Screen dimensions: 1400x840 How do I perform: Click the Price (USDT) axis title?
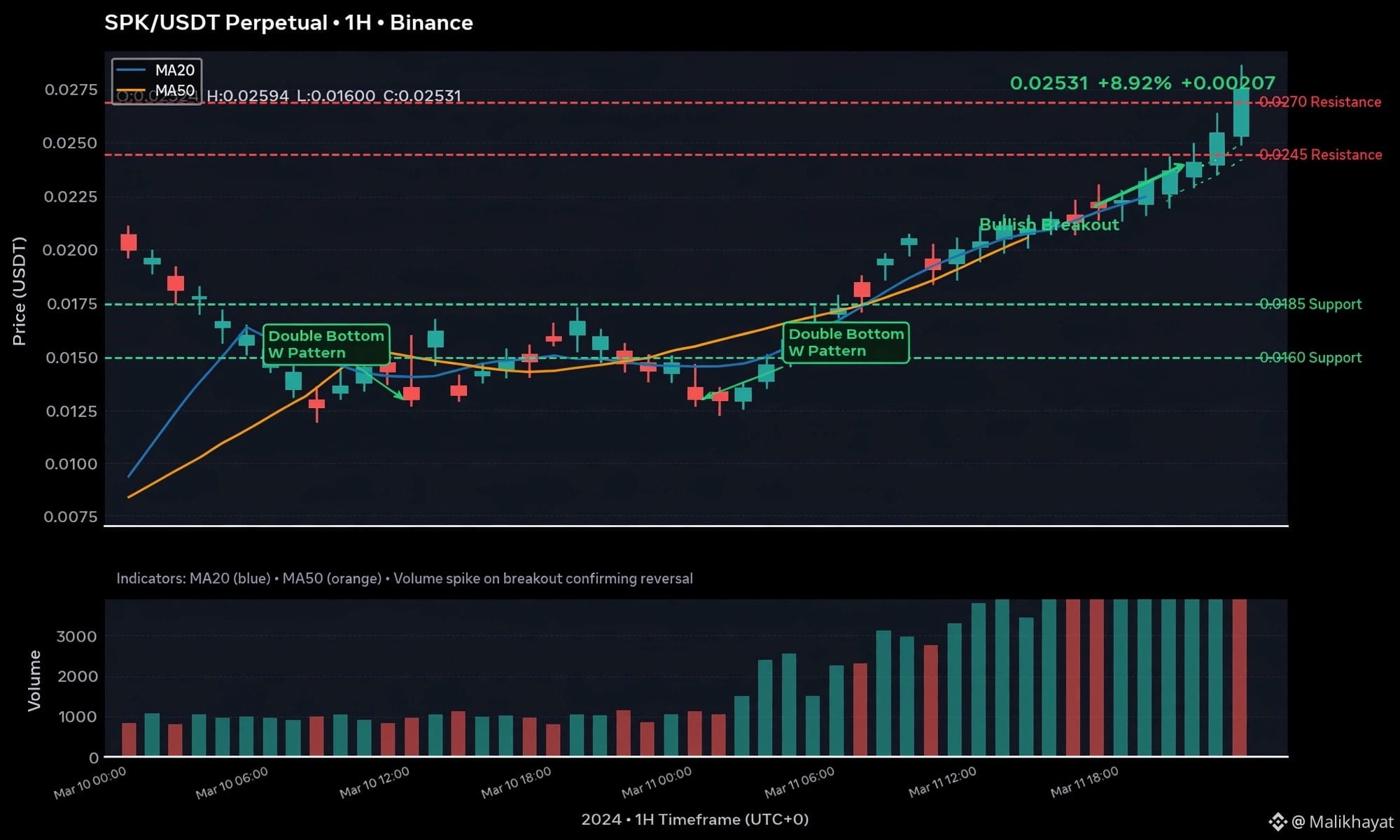[19, 291]
